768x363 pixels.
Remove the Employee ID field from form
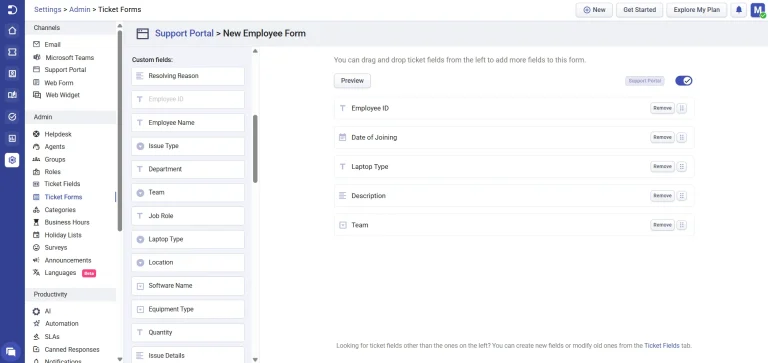pos(662,108)
